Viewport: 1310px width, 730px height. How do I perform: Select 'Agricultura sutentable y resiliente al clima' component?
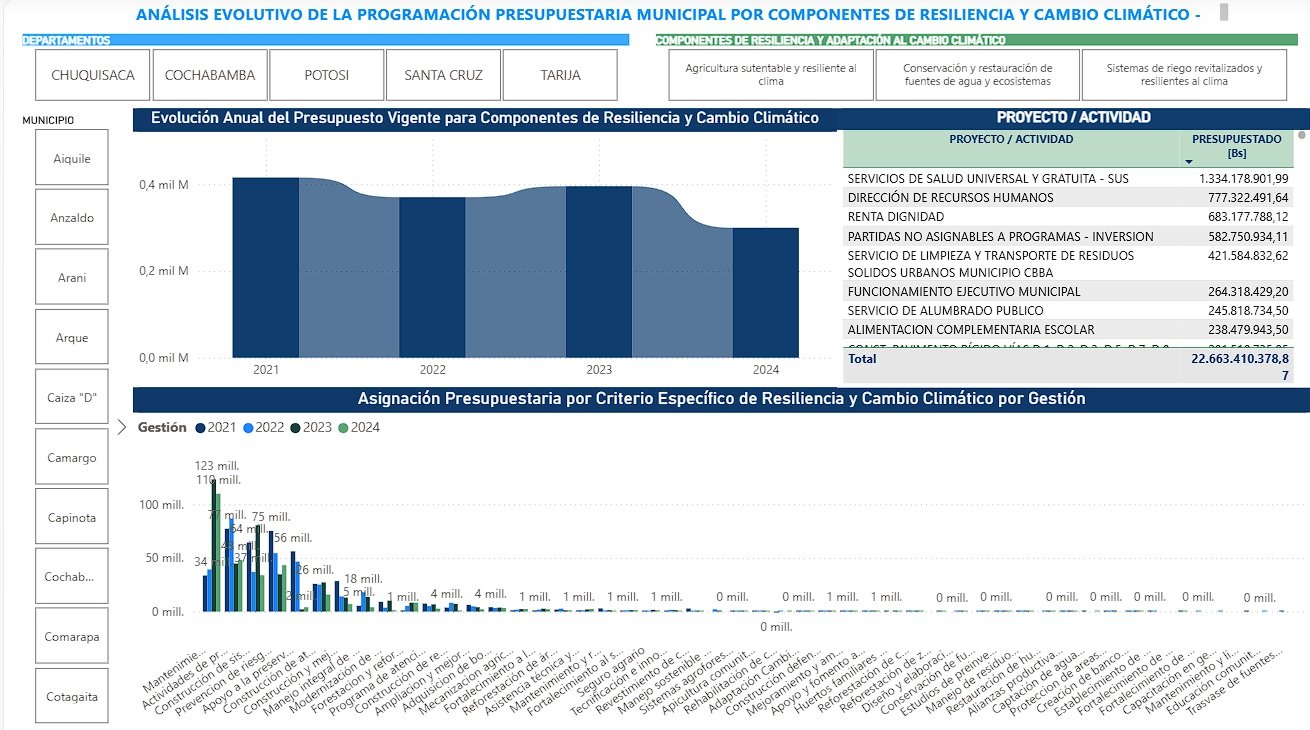click(x=768, y=74)
